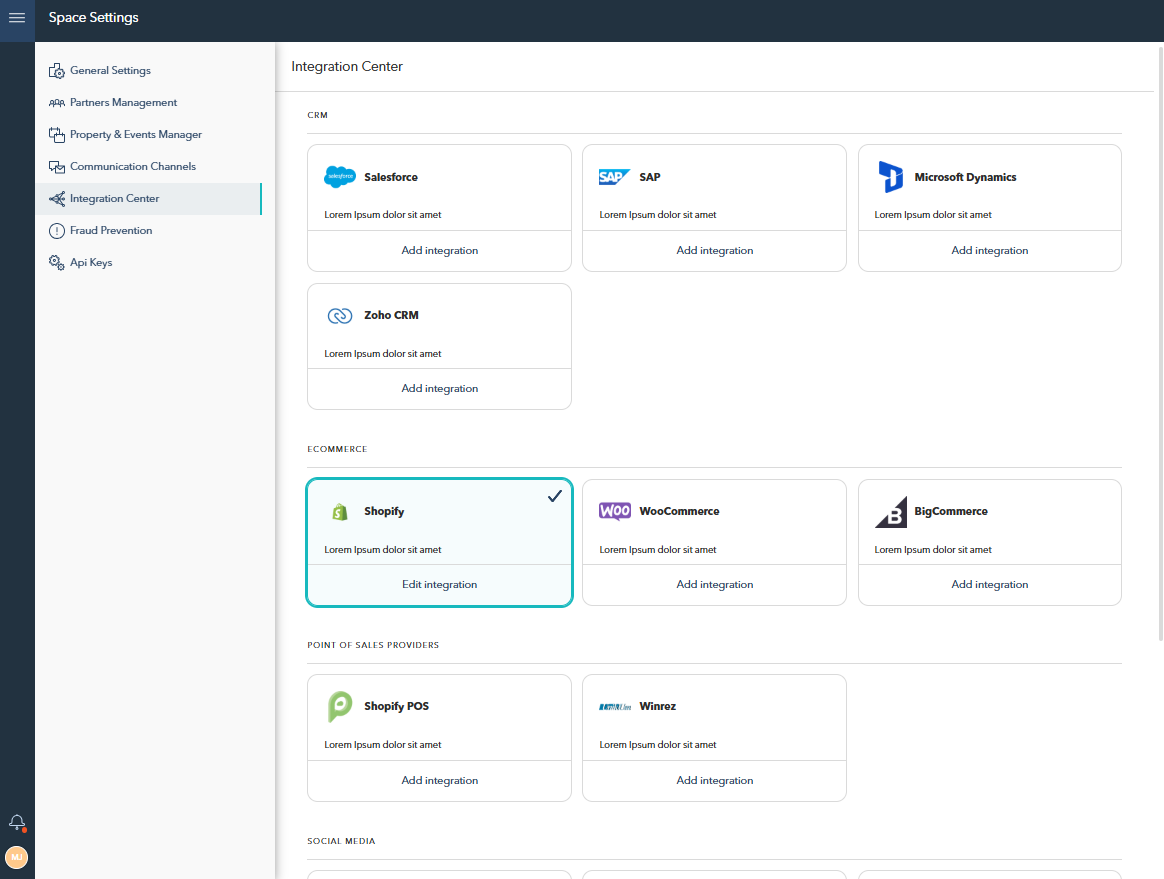1164x879 pixels.
Task: Add integration for WooCommerce
Action: (714, 585)
